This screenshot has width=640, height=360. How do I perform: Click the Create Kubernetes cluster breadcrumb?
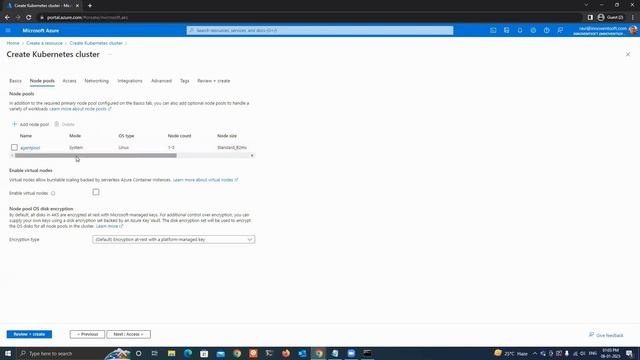(96, 43)
